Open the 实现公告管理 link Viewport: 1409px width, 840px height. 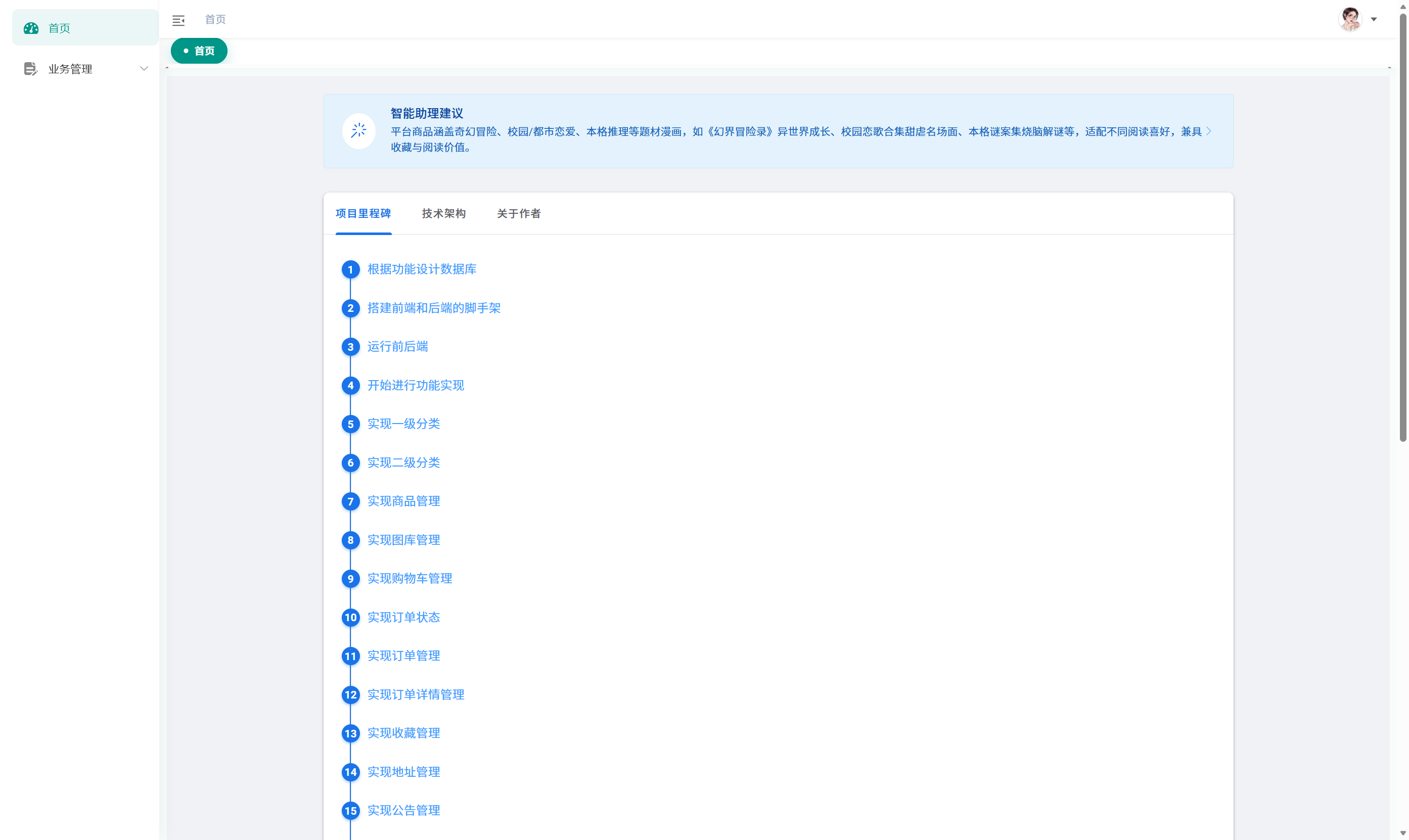coord(403,811)
